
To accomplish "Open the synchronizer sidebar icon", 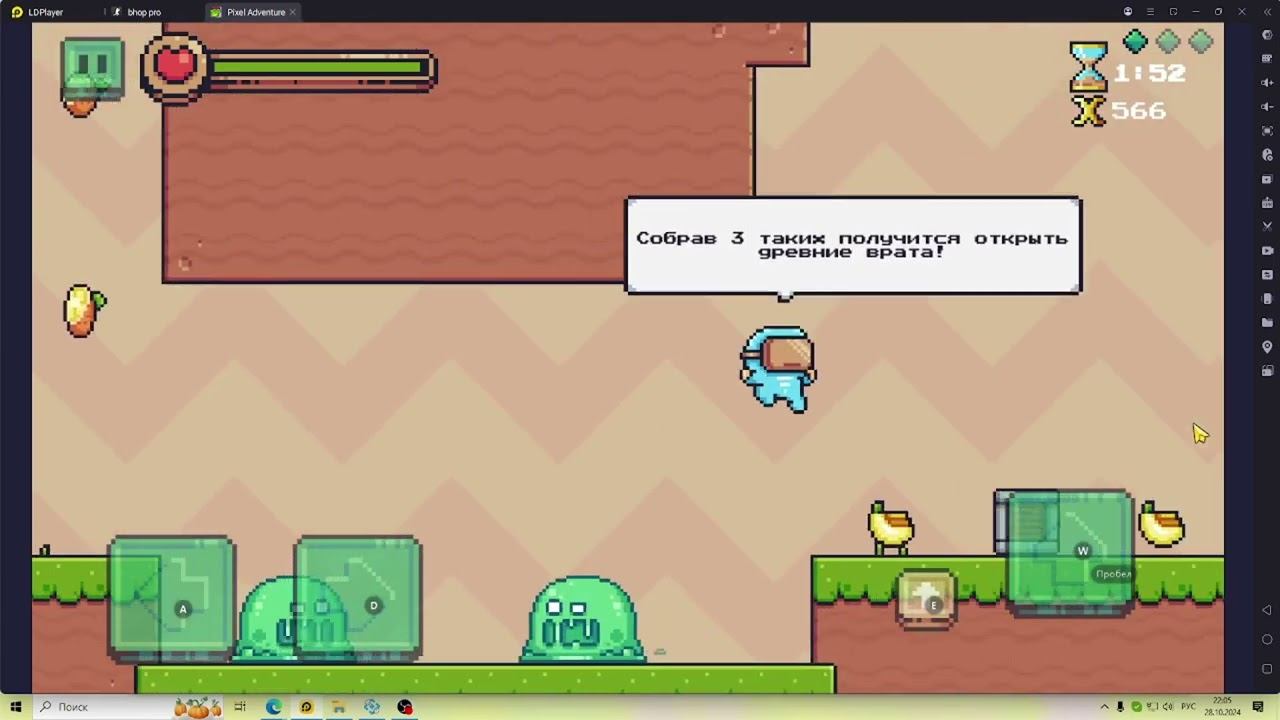I will (1267, 275).
